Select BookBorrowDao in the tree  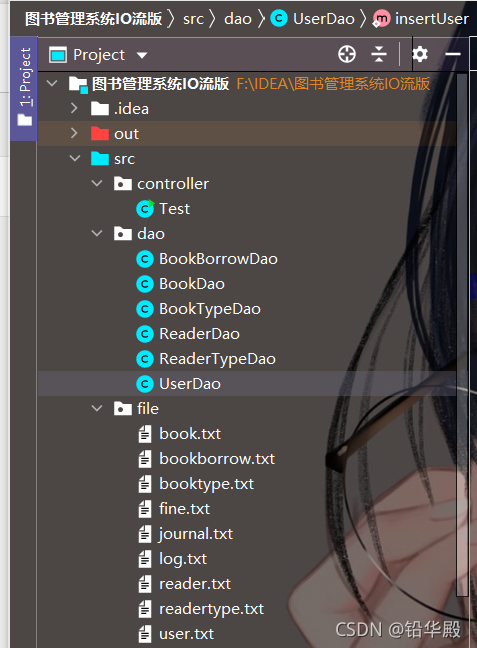click(x=218, y=259)
